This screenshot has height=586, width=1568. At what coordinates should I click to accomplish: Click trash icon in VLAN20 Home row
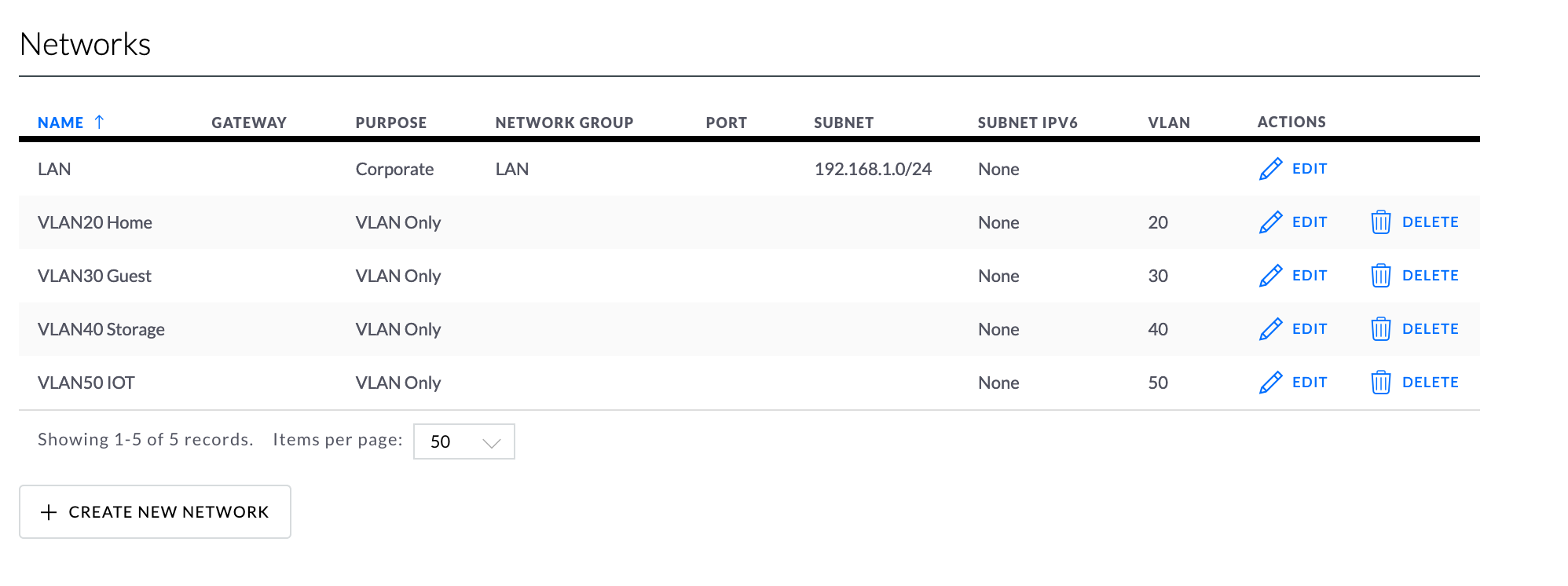[x=1381, y=222]
